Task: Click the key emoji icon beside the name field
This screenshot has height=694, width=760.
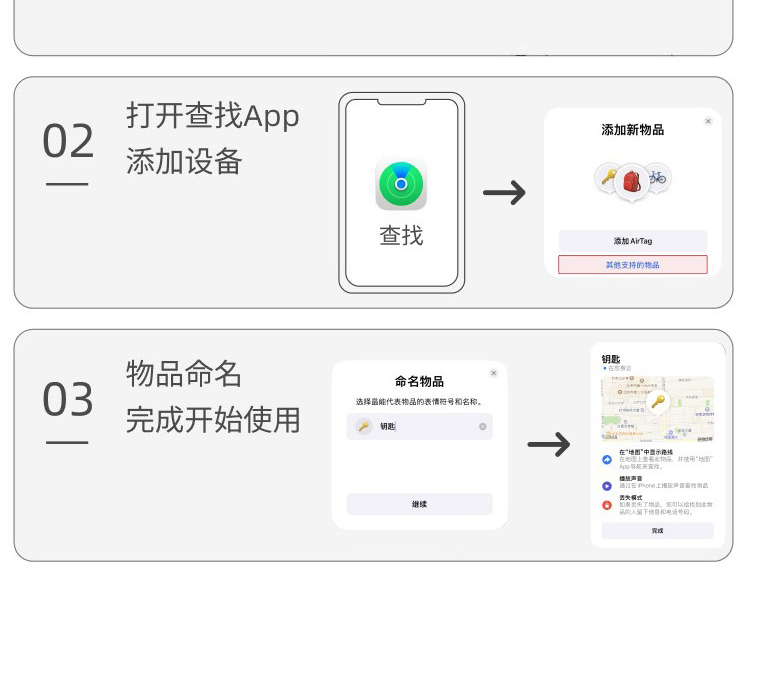Action: pyautogui.click(x=363, y=426)
